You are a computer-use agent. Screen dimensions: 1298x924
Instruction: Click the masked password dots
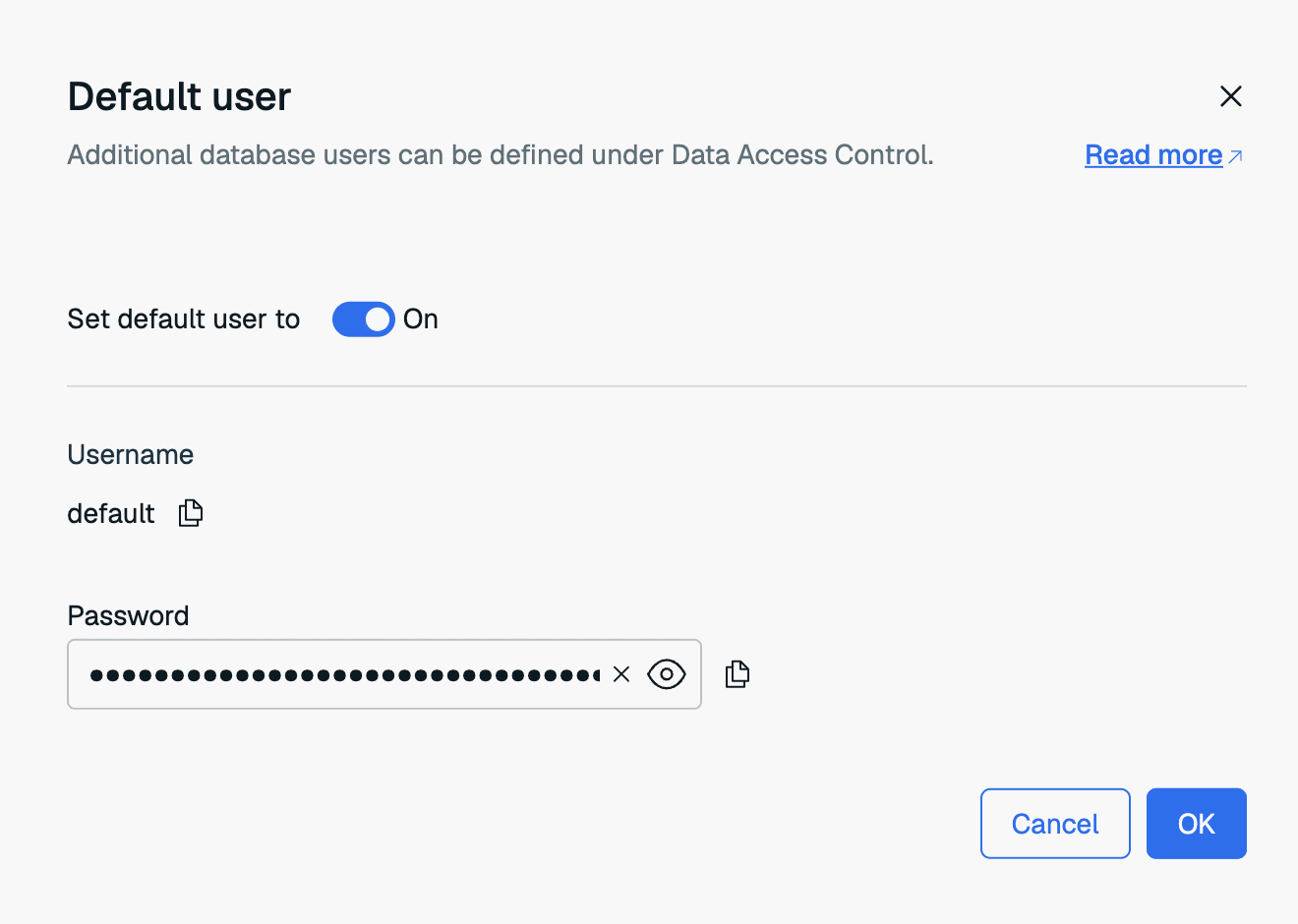tap(344, 675)
